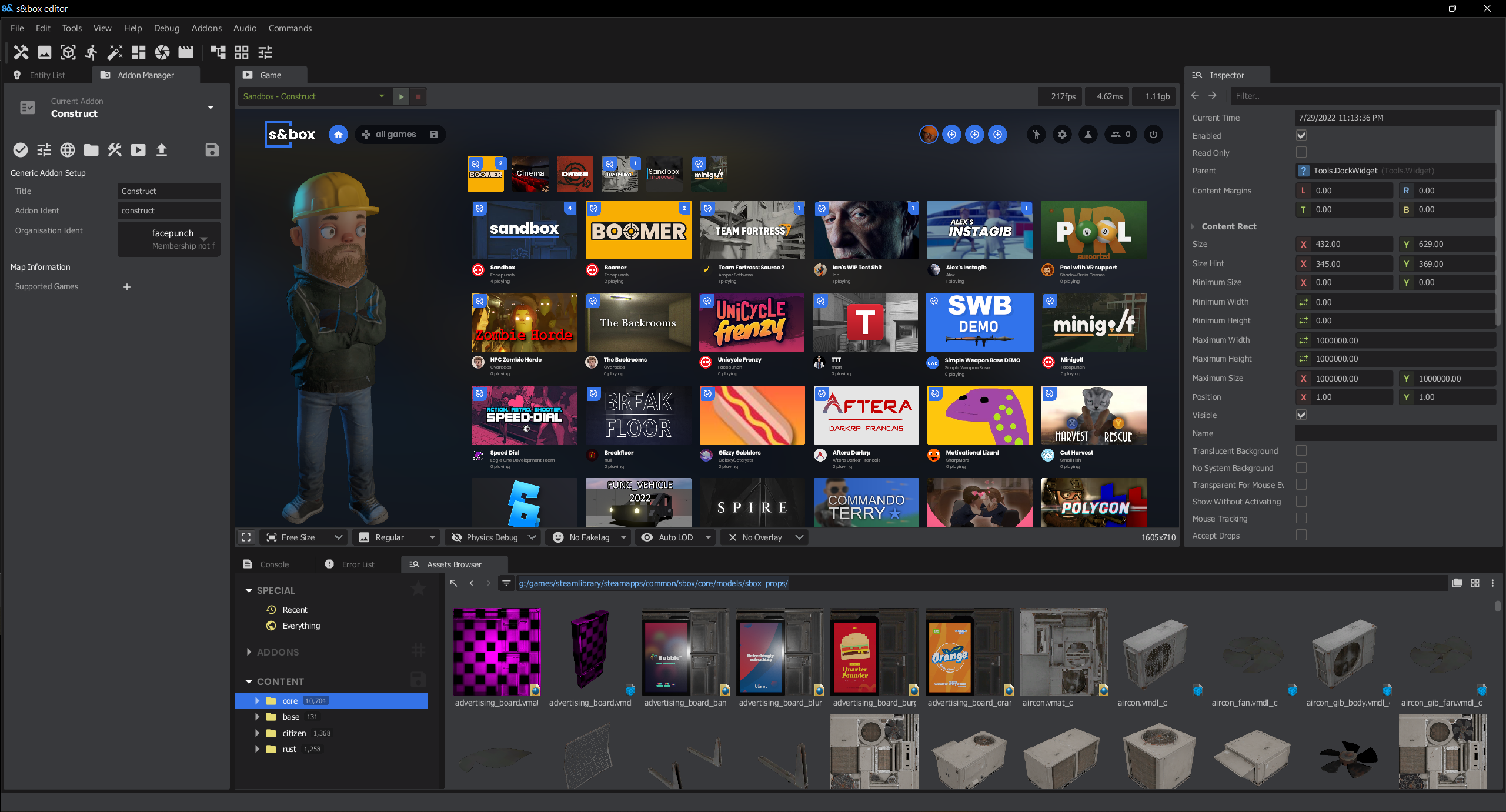
Task: Switch to the Console tab
Action: click(x=274, y=564)
